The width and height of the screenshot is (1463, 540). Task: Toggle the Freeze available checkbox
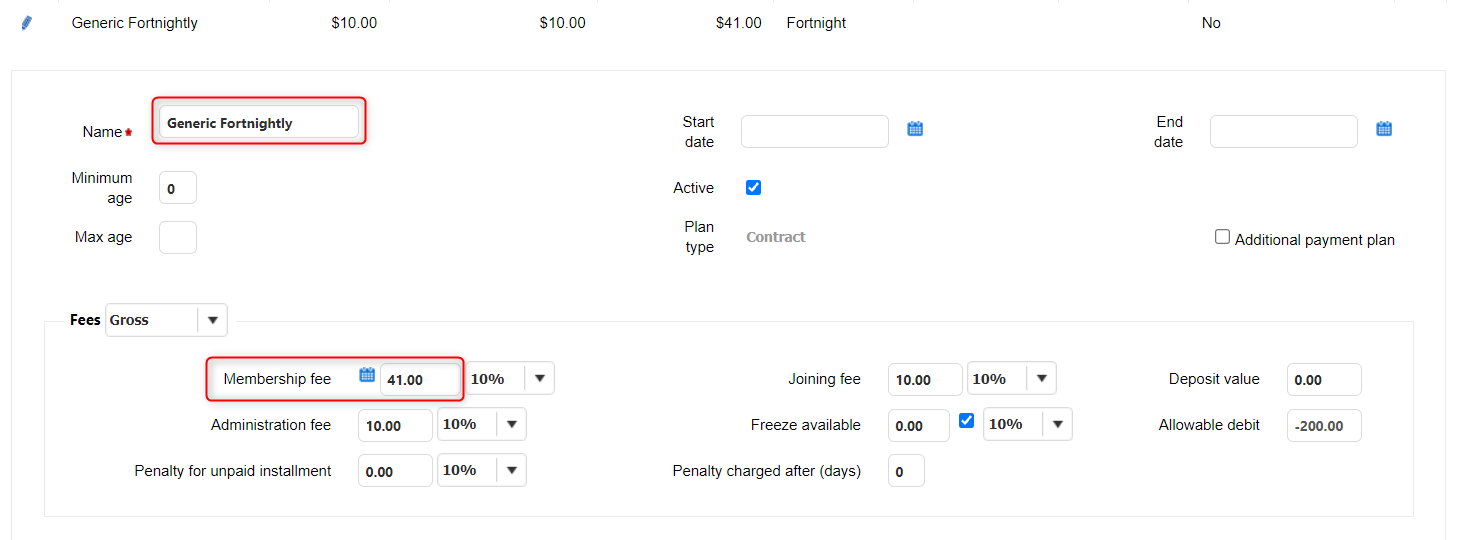click(x=966, y=421)
